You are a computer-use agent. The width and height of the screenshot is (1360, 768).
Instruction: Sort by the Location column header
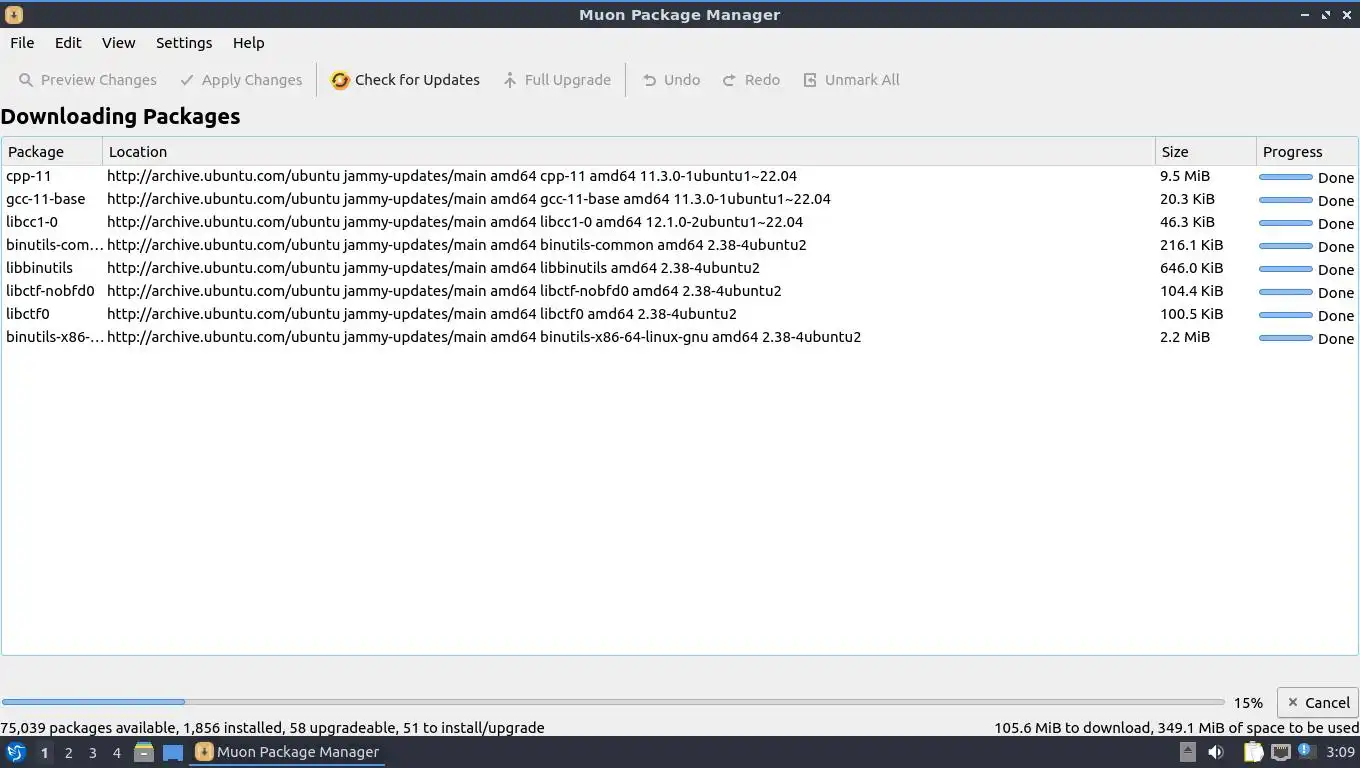click(629, 152)
